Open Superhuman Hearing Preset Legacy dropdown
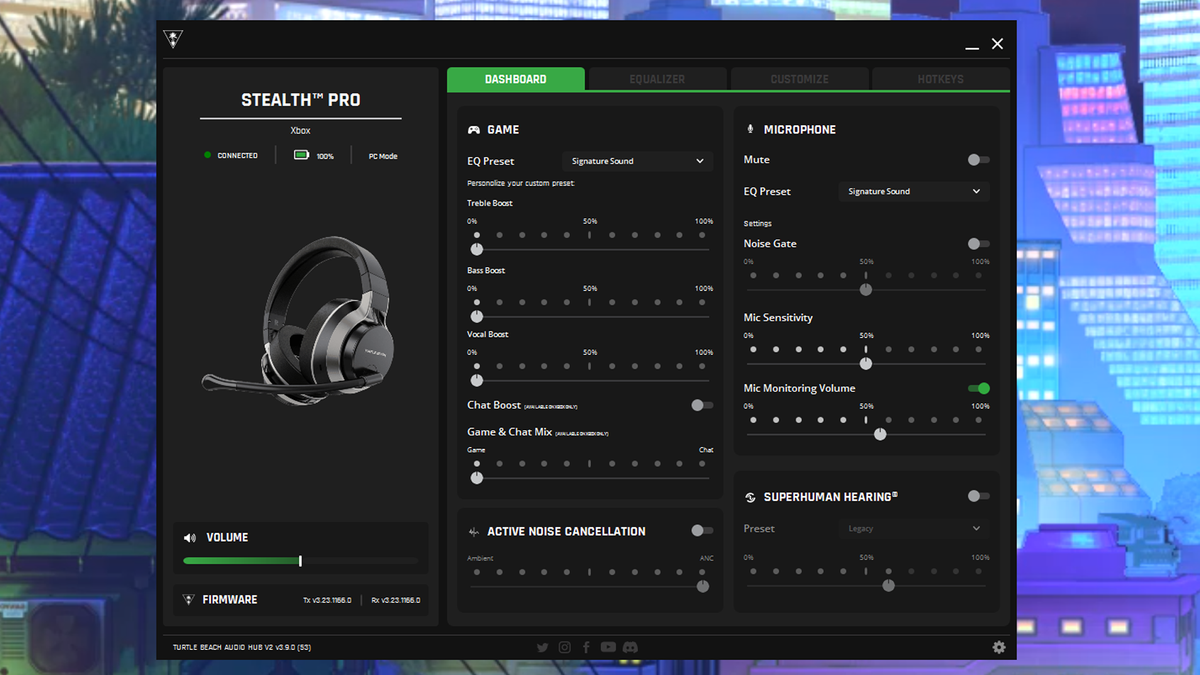The height and width of the screenshot is (675, 1200). (x=914, y=528)
